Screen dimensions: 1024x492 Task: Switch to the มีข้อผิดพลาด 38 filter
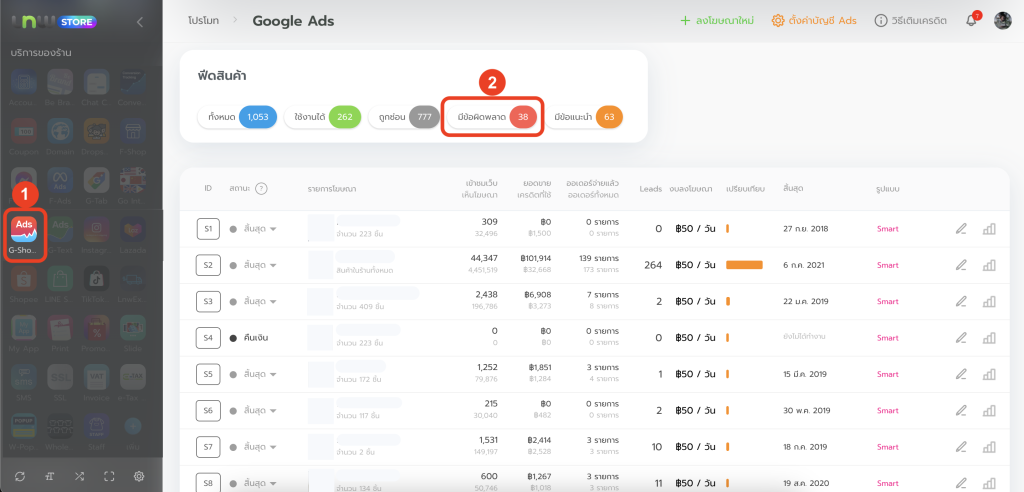point(494,117)
